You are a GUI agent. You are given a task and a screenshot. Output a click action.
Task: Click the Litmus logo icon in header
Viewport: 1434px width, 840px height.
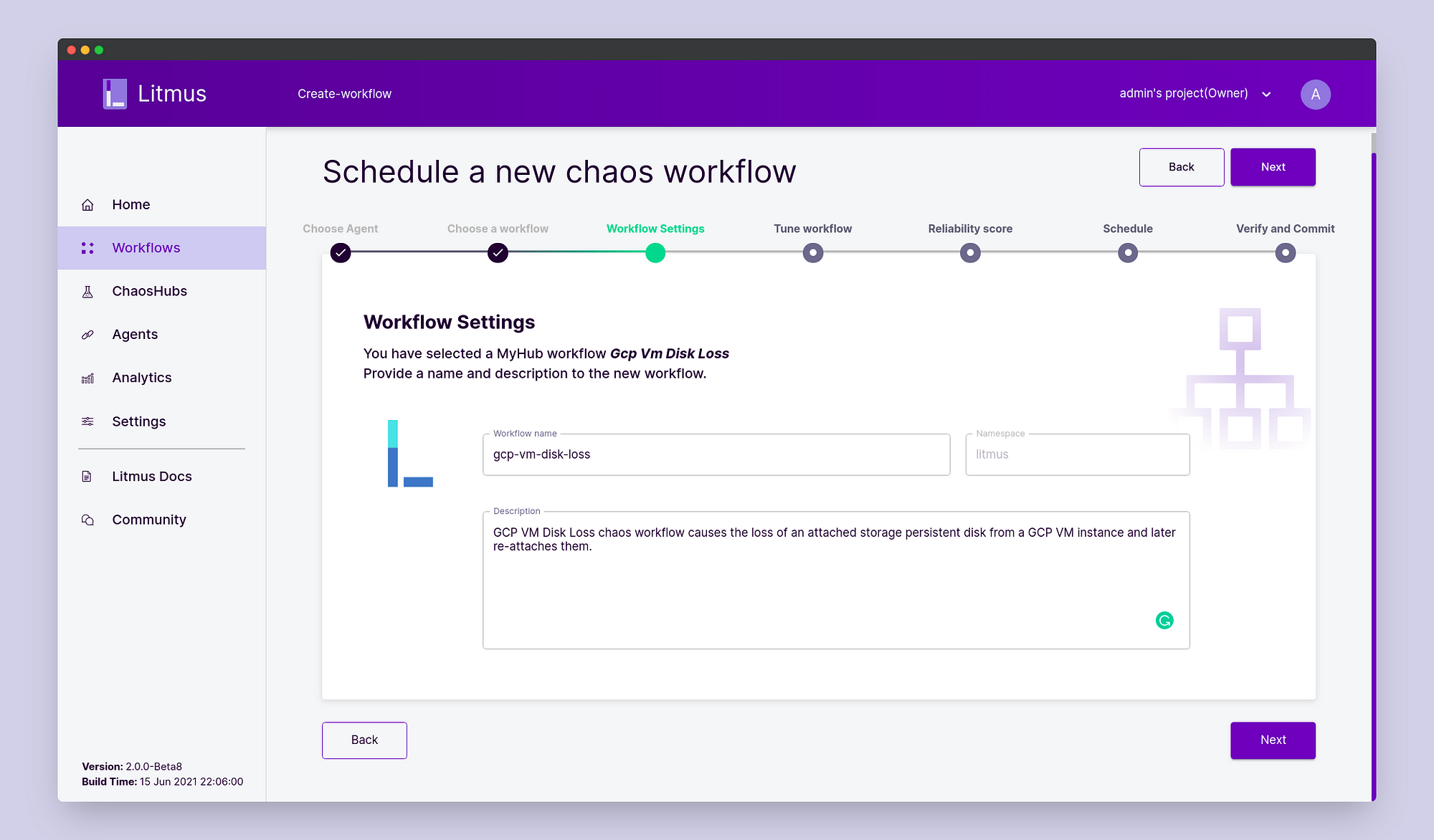tap(115, 94)
